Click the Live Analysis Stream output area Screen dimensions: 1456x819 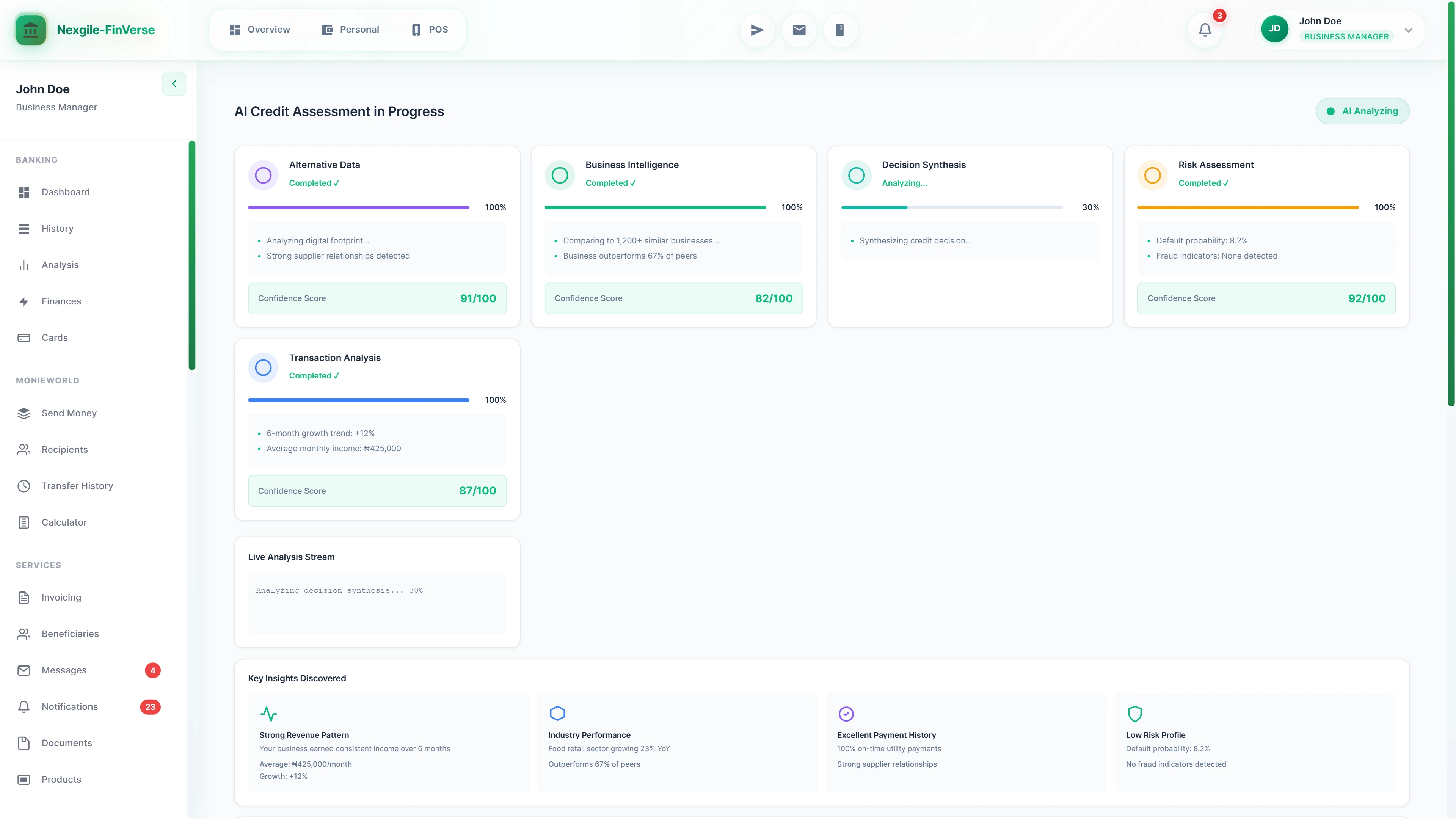[377, 603]
